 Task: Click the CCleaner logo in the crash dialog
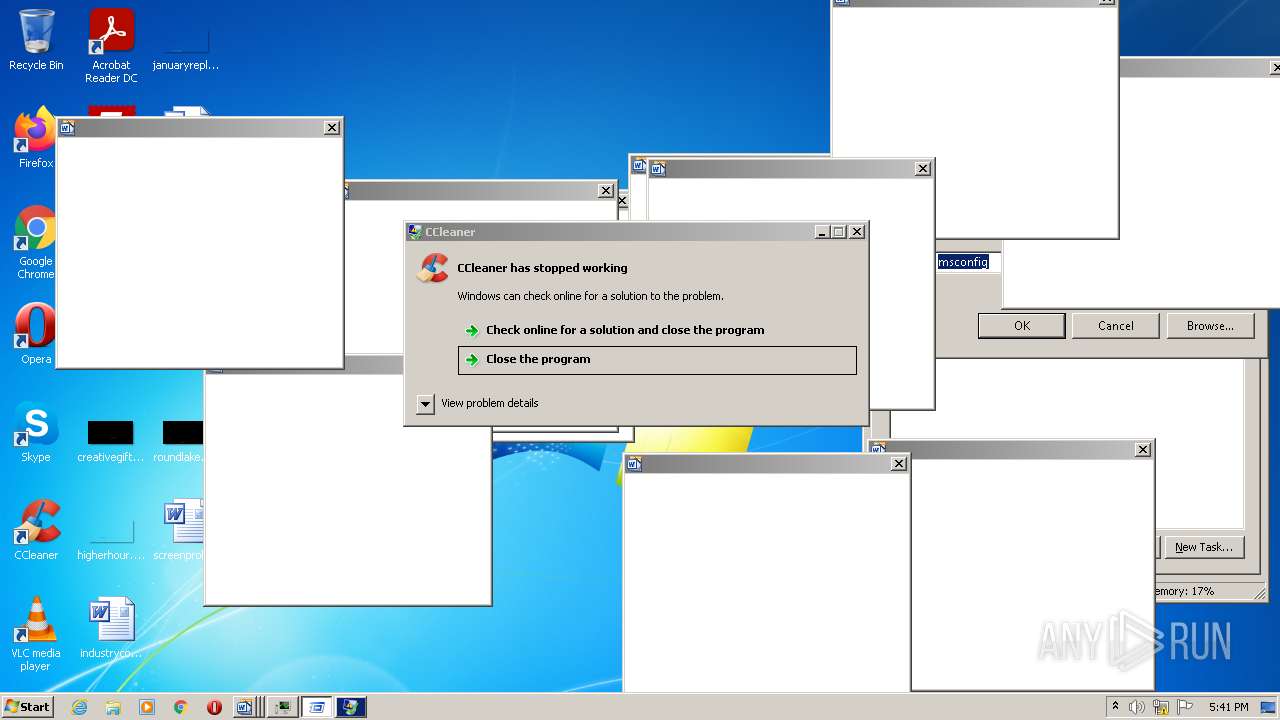pyautogui.click(x=433, y=268)
